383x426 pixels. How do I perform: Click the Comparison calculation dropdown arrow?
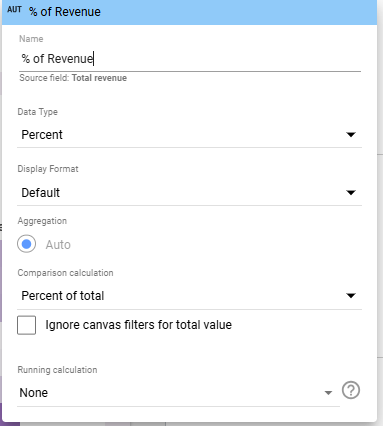point(351,296)
